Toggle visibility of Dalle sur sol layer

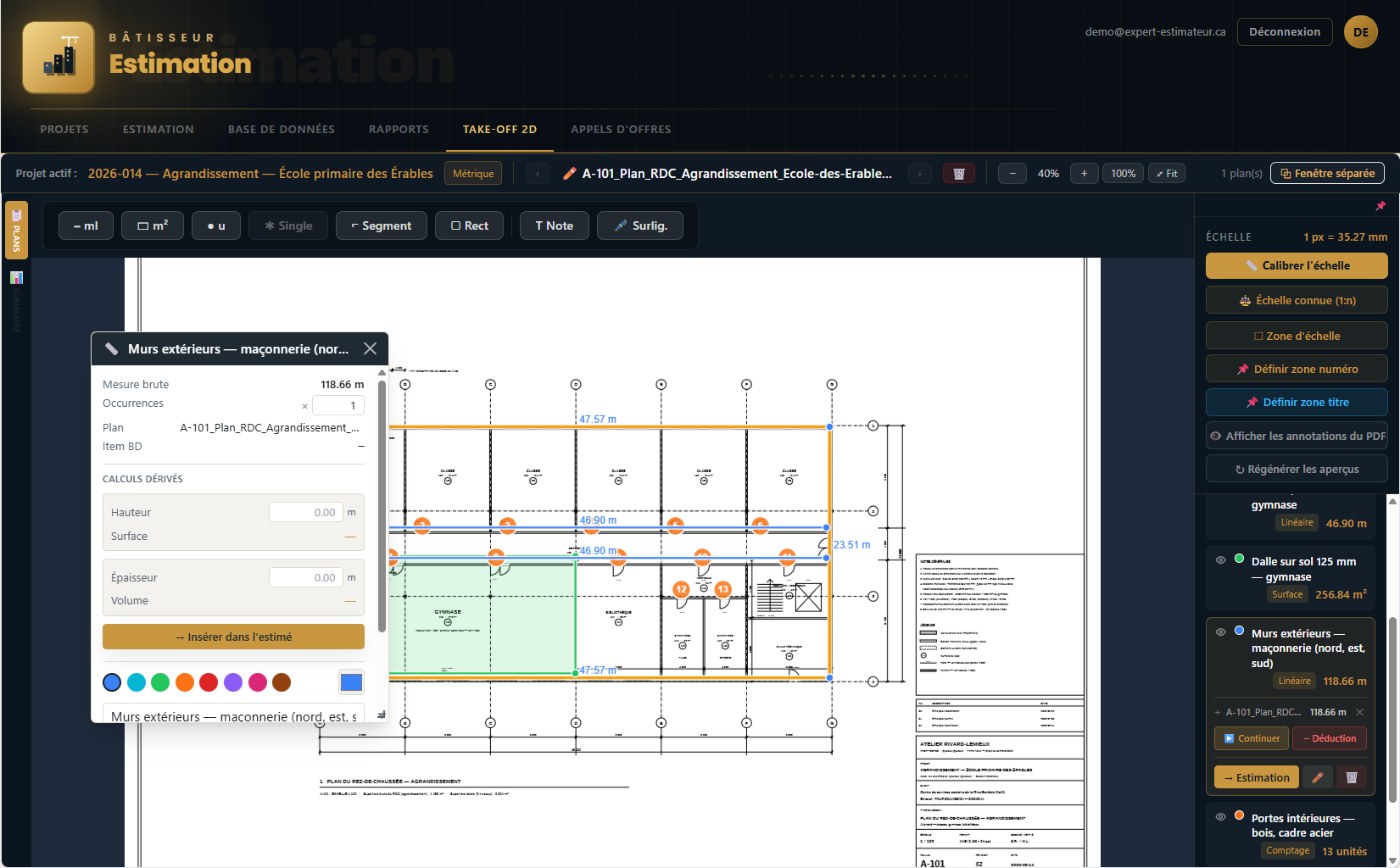tap(1220, 560)
